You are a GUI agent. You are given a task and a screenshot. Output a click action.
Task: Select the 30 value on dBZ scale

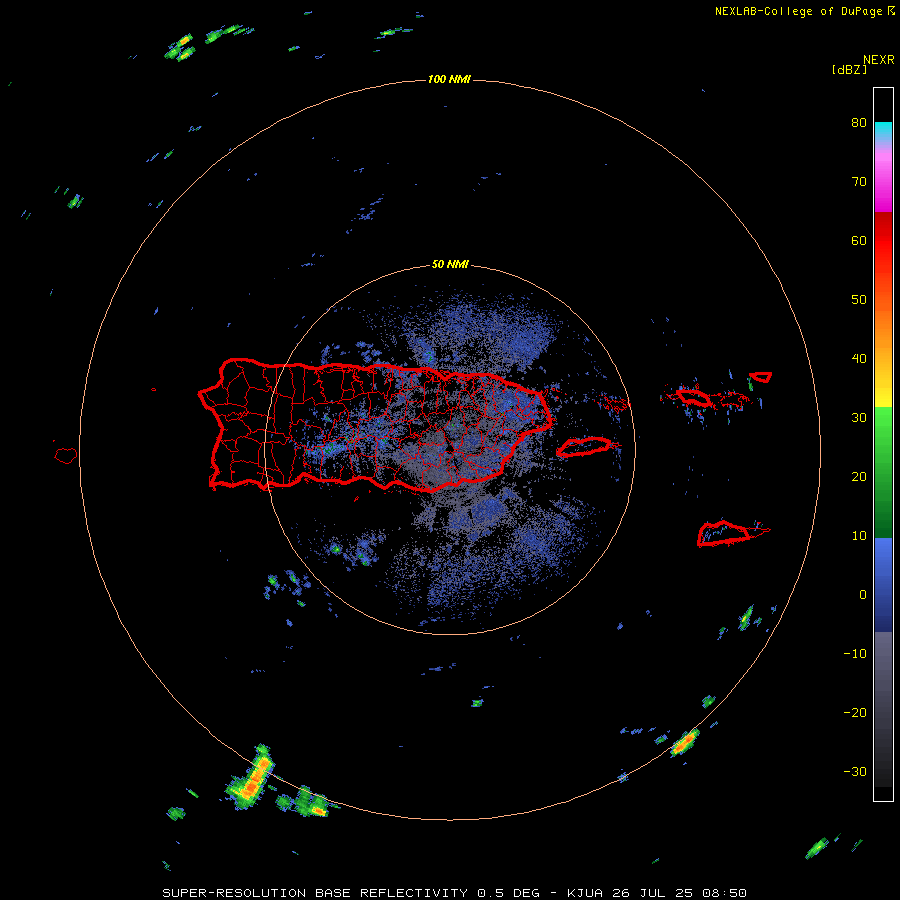click(859, 418)
